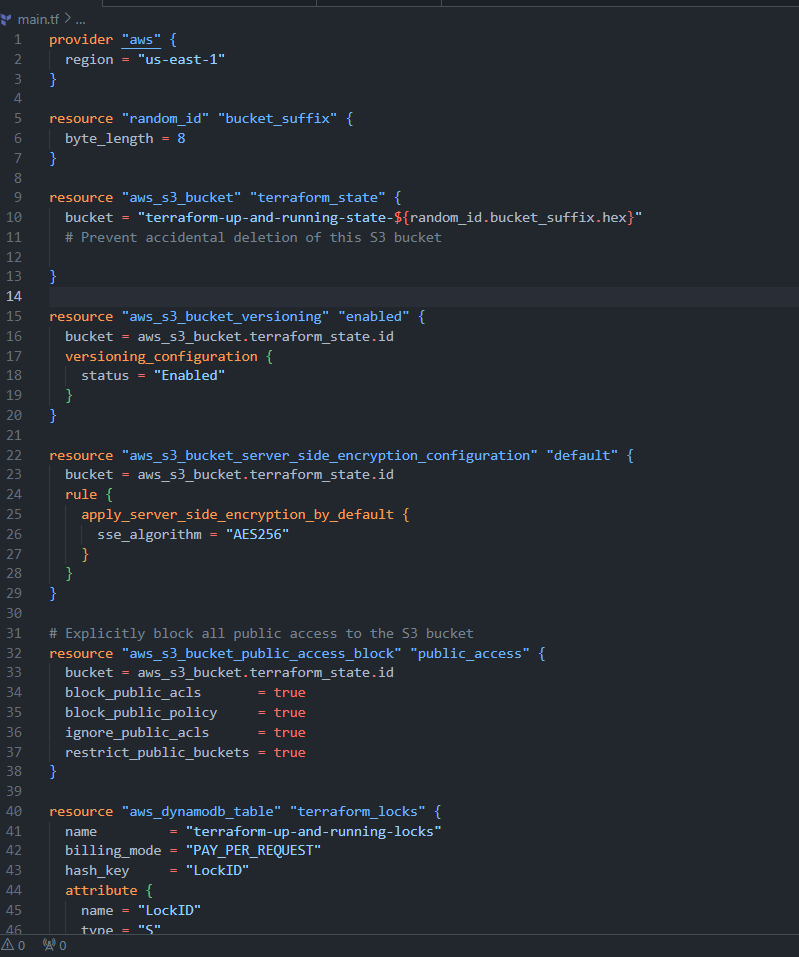Click the "AES256" algorithm string
This screenshot has height=957, width=799.
coord(258,535)
